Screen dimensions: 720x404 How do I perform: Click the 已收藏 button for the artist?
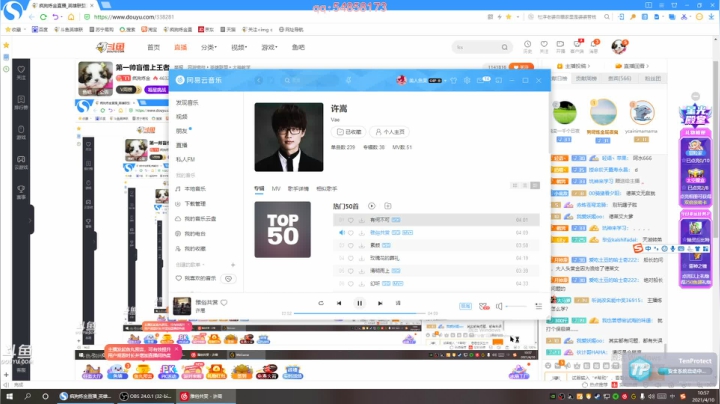pos(349,132)
